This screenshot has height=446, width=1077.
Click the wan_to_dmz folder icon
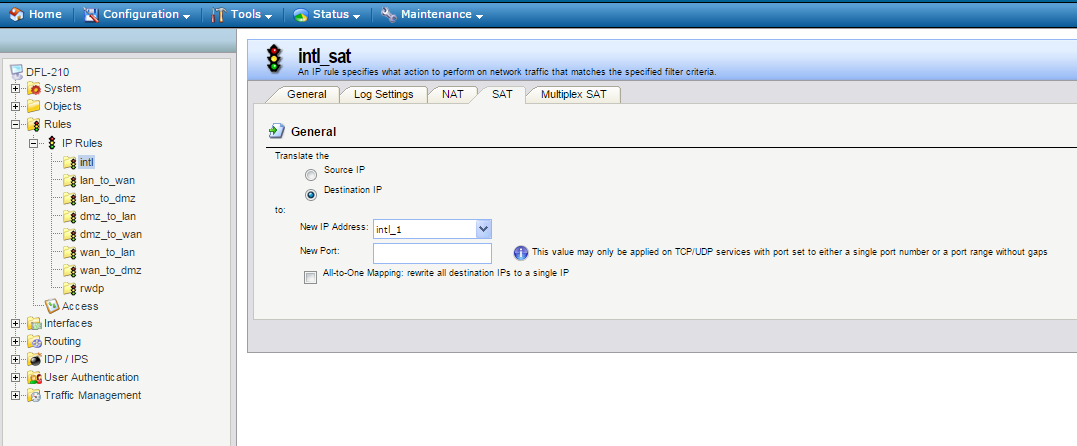click(69, 270)
